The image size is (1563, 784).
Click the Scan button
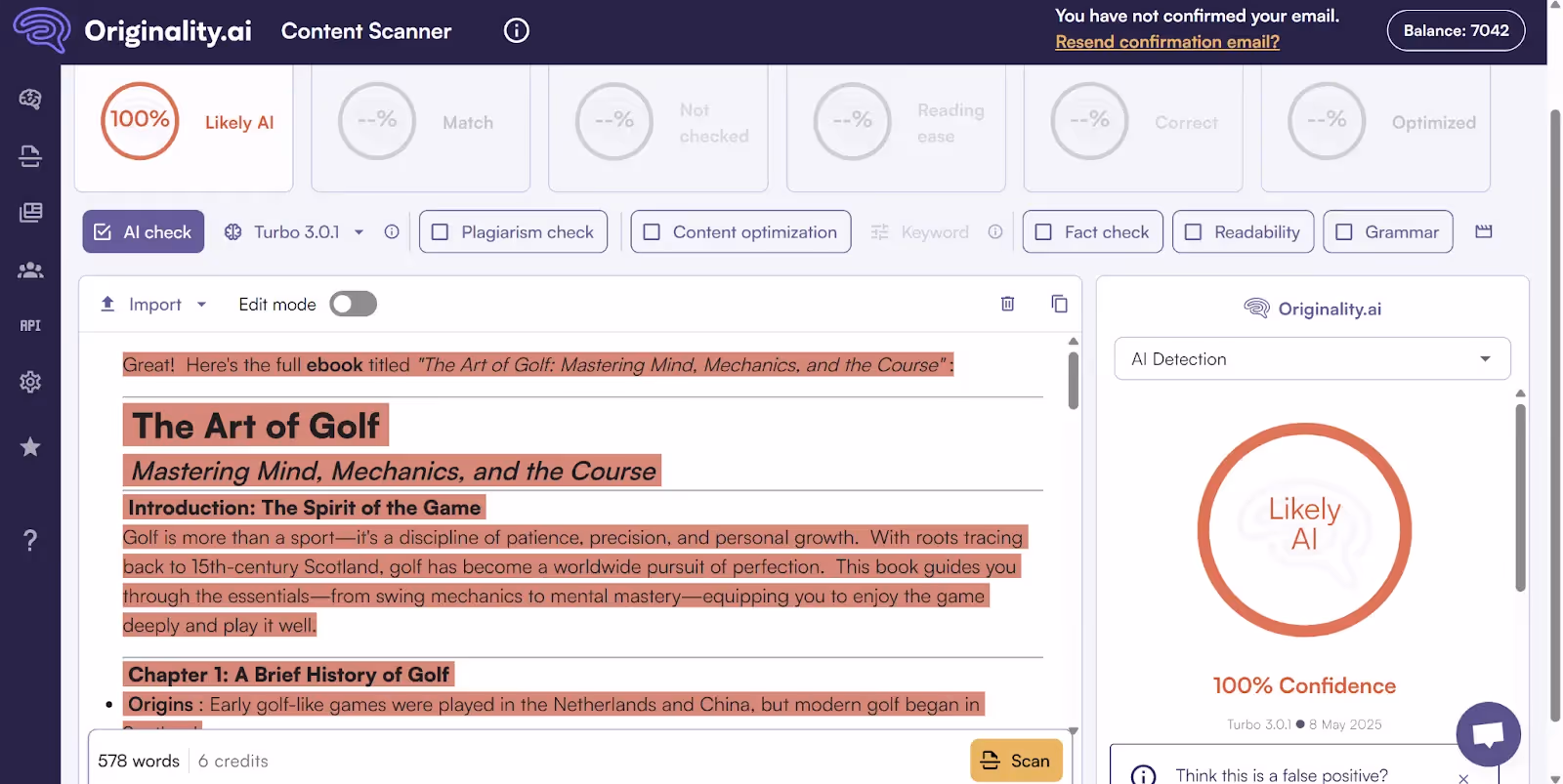point(1016,761)
